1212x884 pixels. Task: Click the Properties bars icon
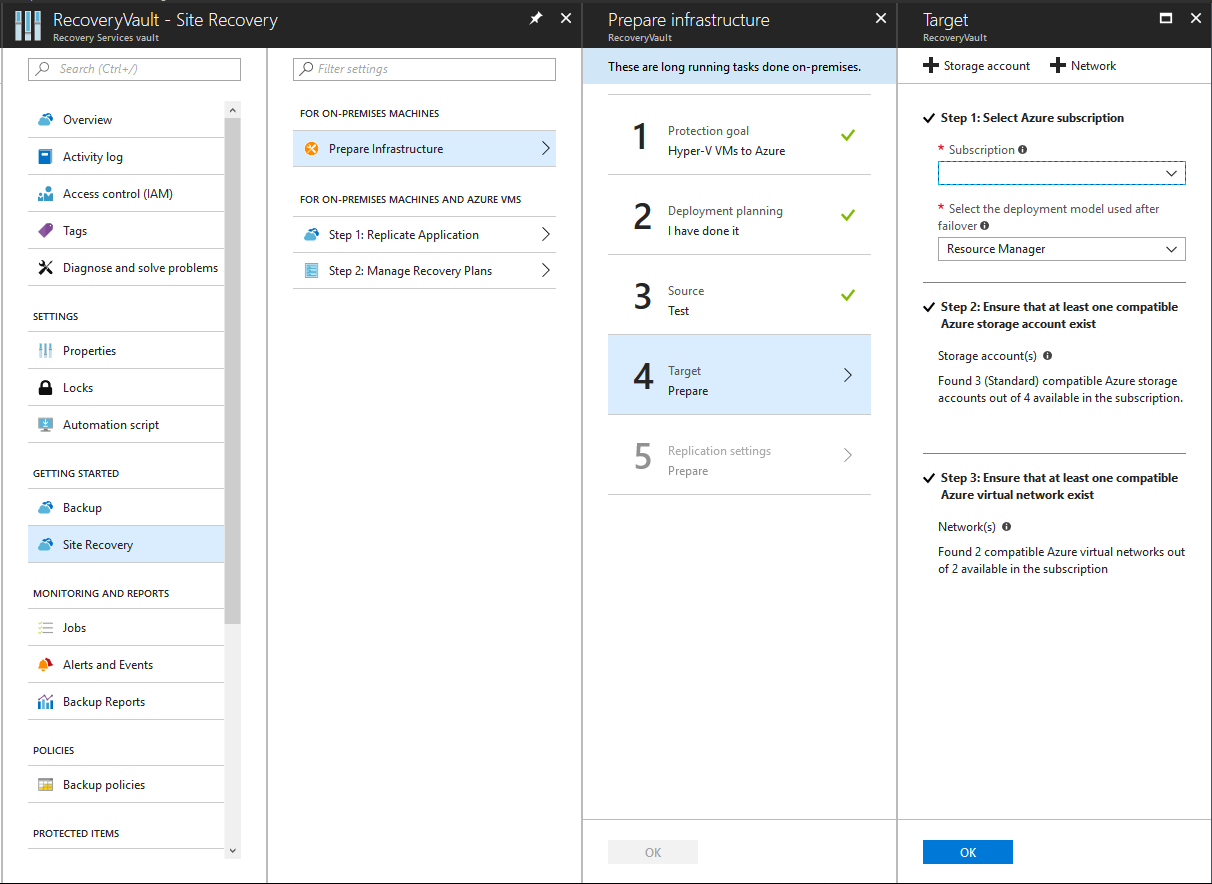45,351
